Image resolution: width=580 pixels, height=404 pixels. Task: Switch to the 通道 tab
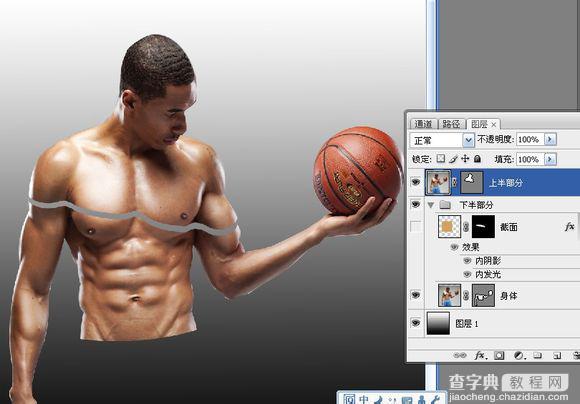tap(424, 124)
